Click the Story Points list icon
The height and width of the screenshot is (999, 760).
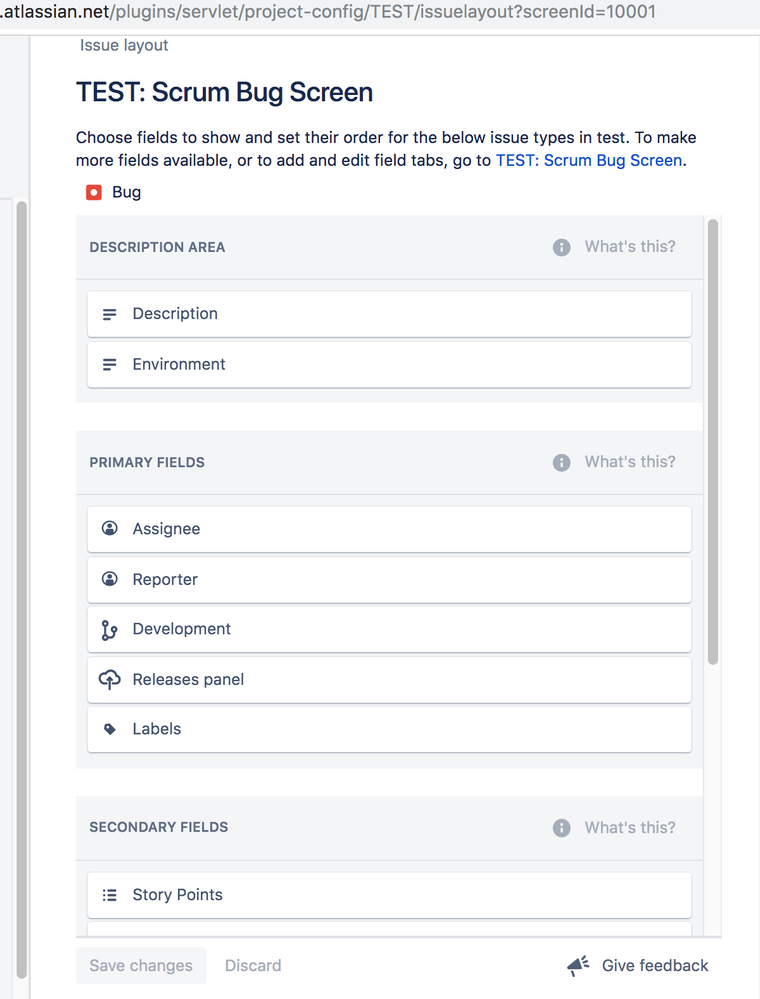(109, 894)
